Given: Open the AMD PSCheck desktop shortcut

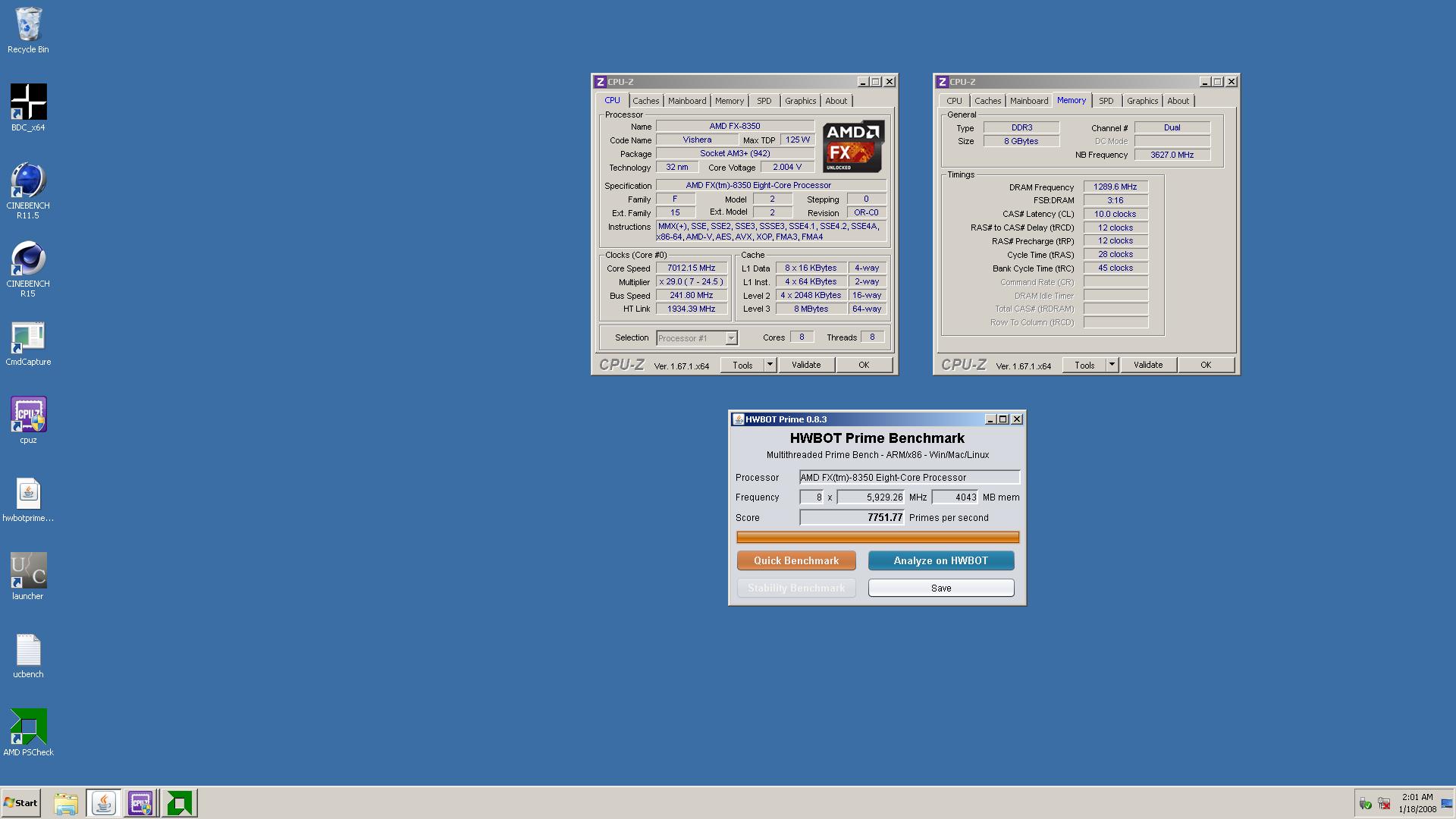Looking at the screenshot, I should click(28, 733).
